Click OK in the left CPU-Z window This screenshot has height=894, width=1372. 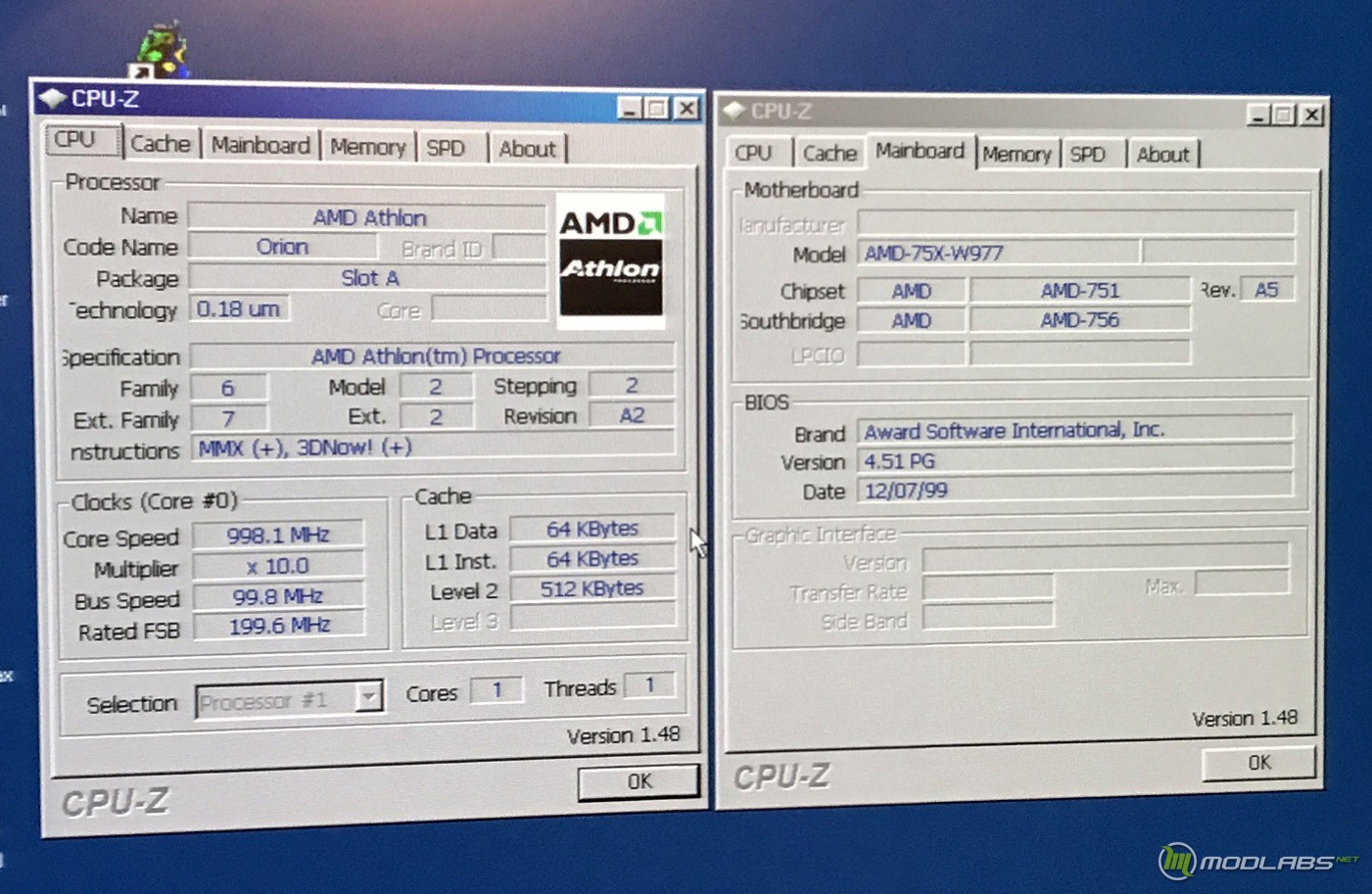(x=639, y=781)
